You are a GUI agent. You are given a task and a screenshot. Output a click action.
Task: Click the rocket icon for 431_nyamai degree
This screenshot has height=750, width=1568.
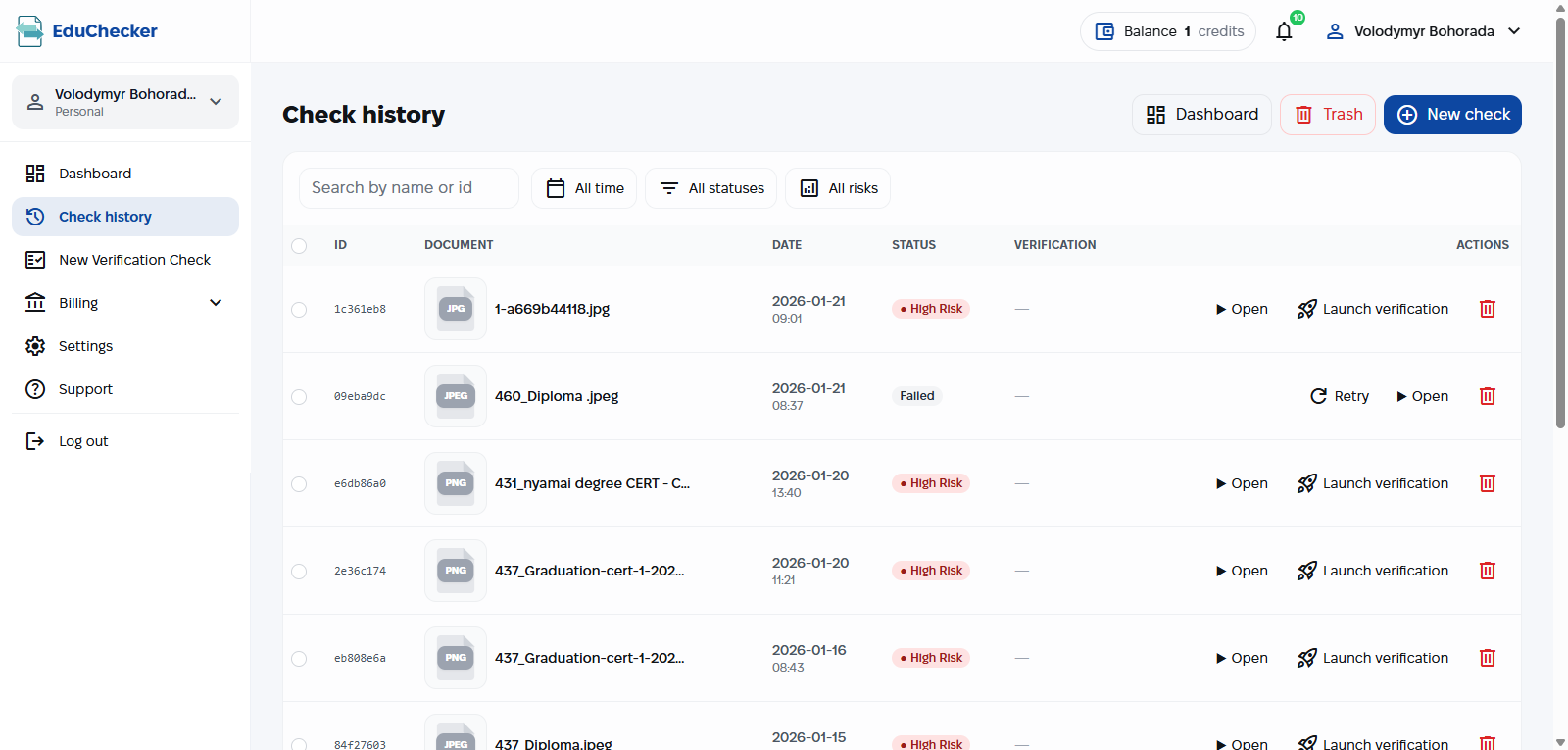[x=1306, y=483]
